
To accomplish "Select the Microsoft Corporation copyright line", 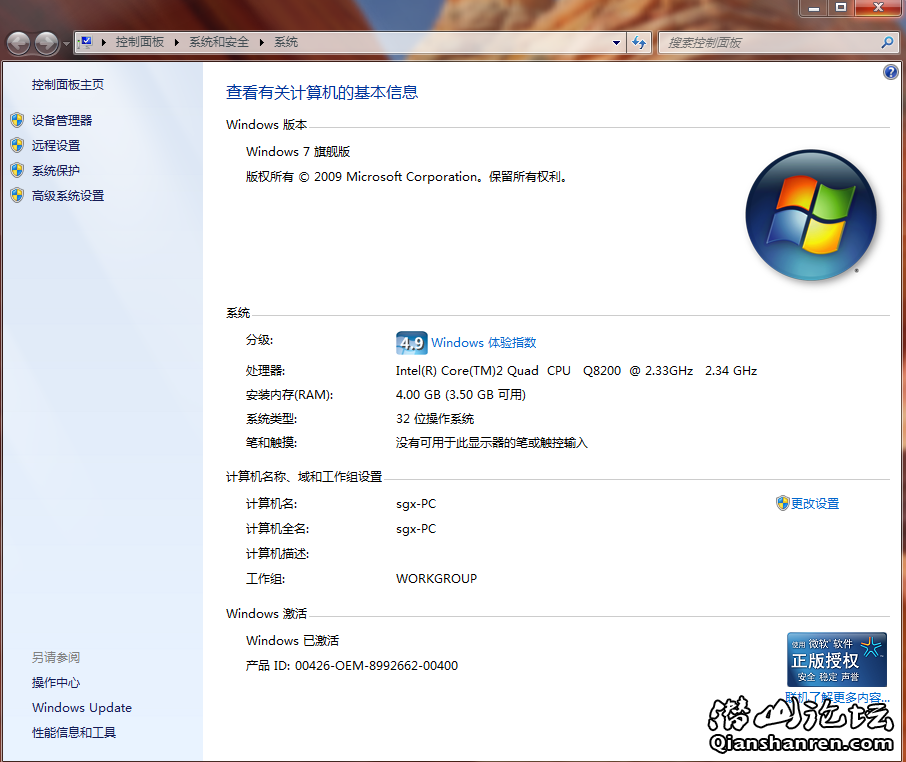I will pos(407,177).
